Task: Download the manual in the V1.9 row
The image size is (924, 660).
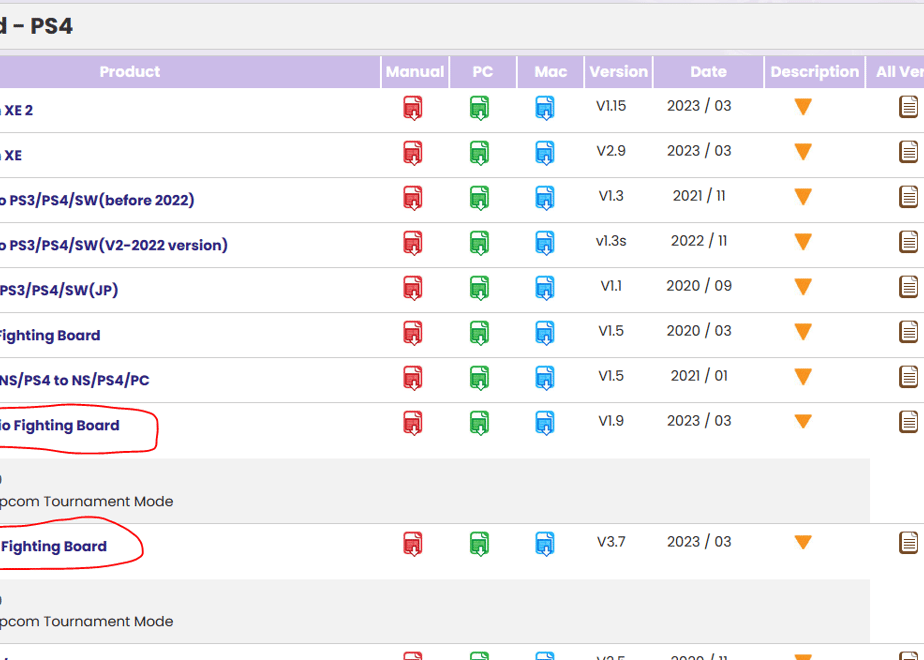Action: tap(413, 423)
